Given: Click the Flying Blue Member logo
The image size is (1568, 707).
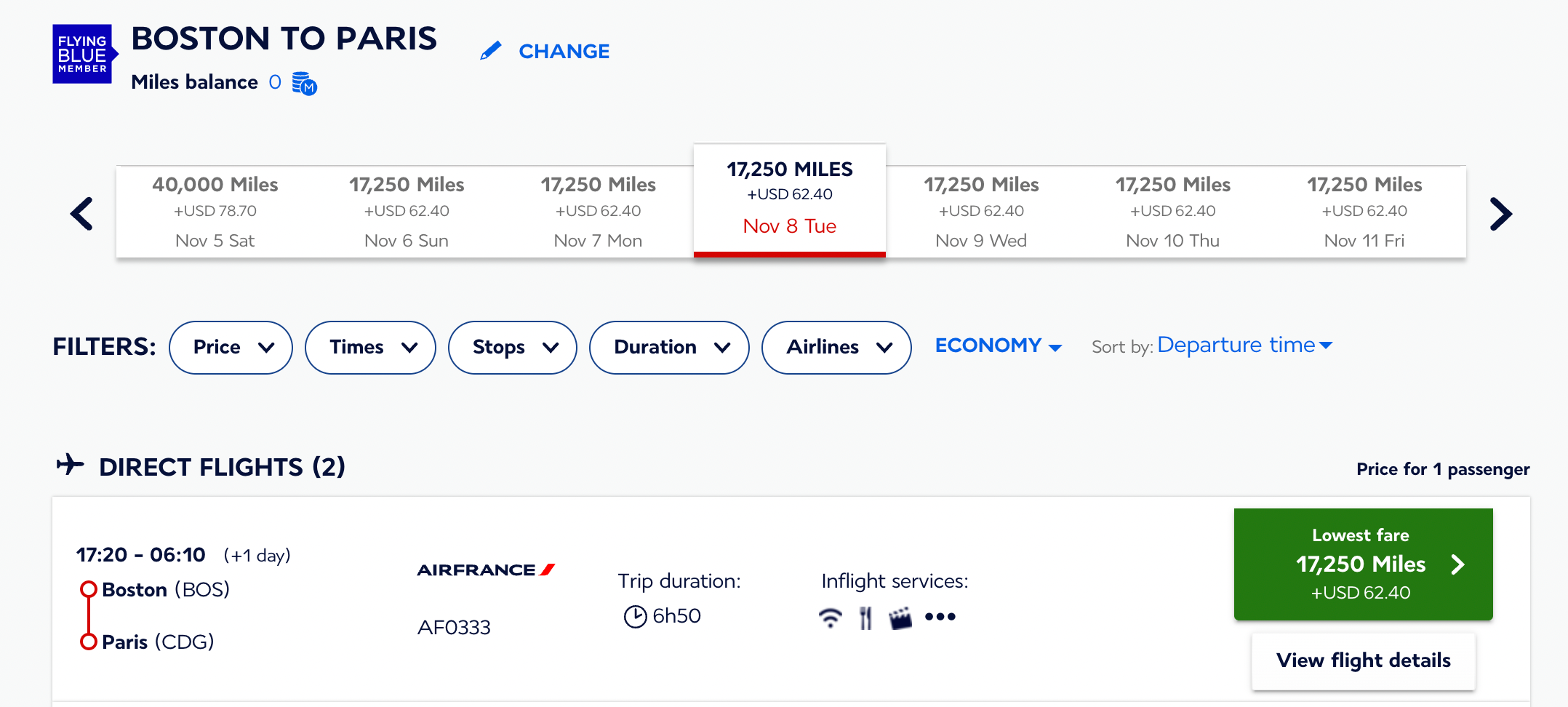Looking at the screenshot, I should tap(84, 55).
